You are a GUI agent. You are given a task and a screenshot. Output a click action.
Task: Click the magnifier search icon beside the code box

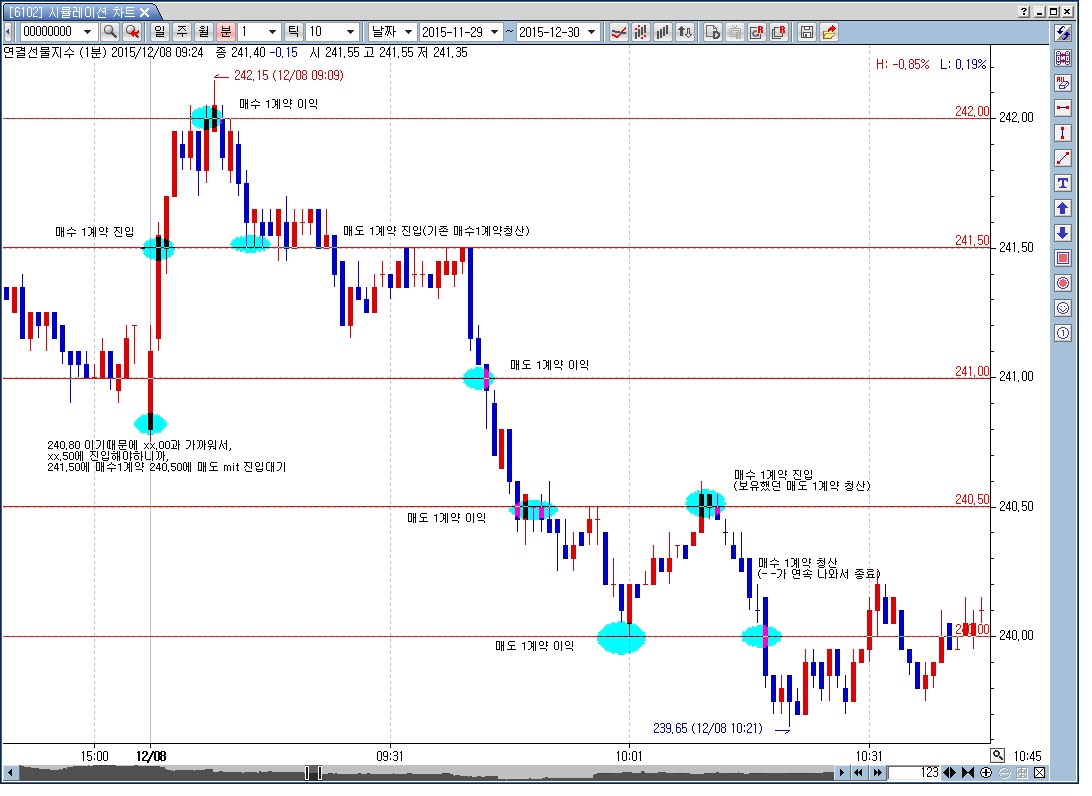click(110, 32)
